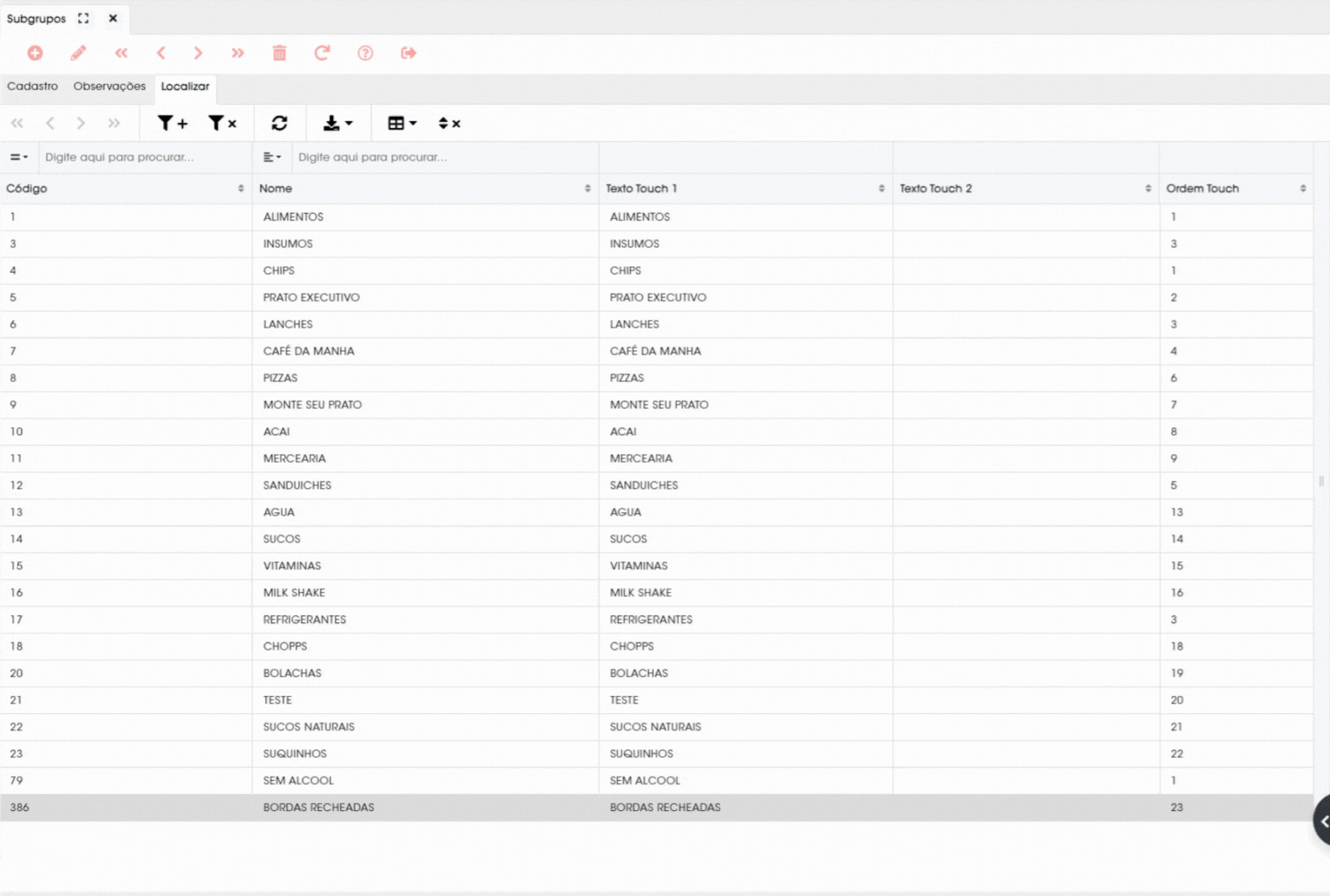
Task: Reload the grid with the sync icon
Action: coord(279,123)
